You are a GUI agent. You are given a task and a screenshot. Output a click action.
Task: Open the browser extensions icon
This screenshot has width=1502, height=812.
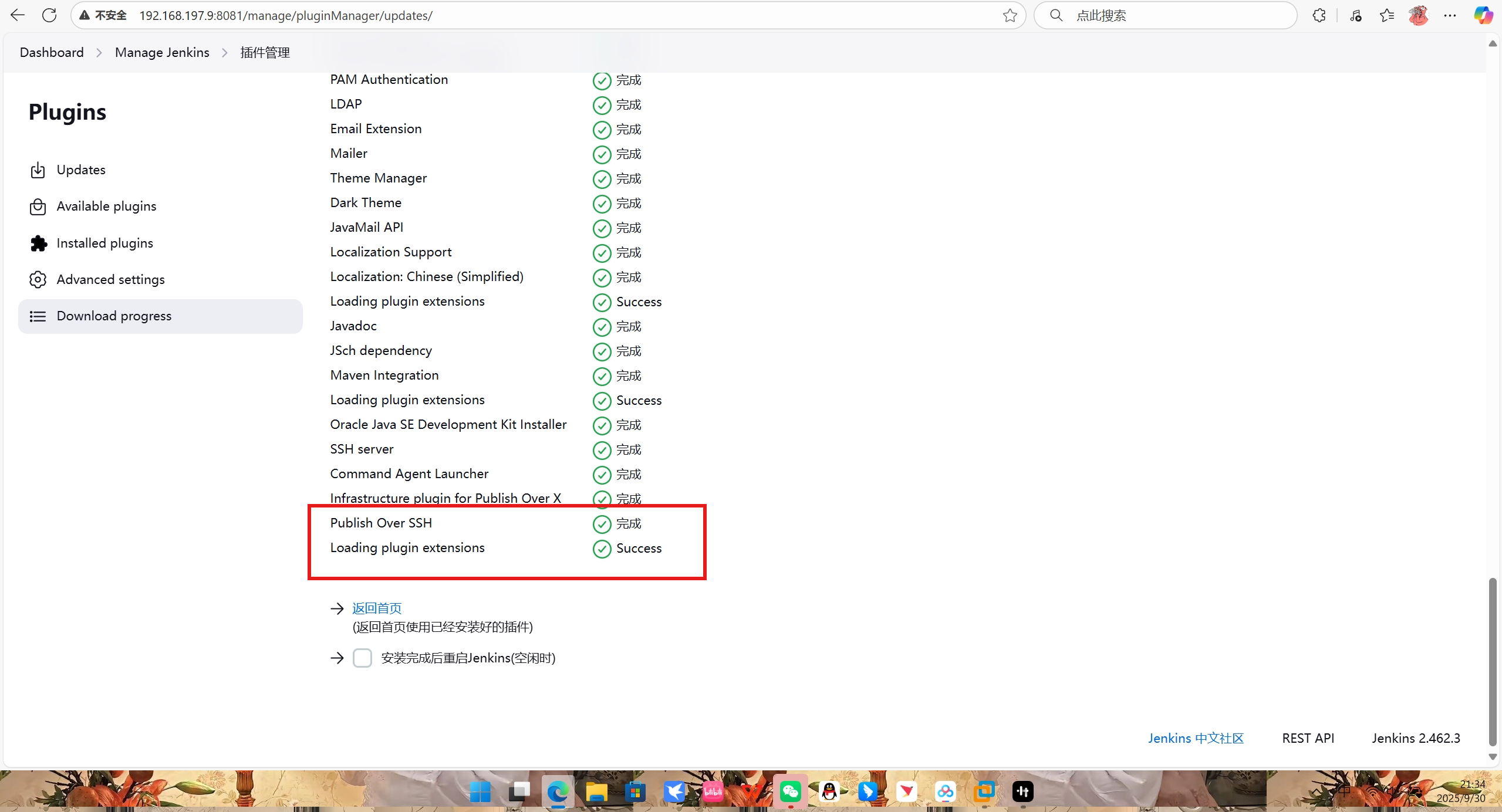click(x=1319, y=16)
